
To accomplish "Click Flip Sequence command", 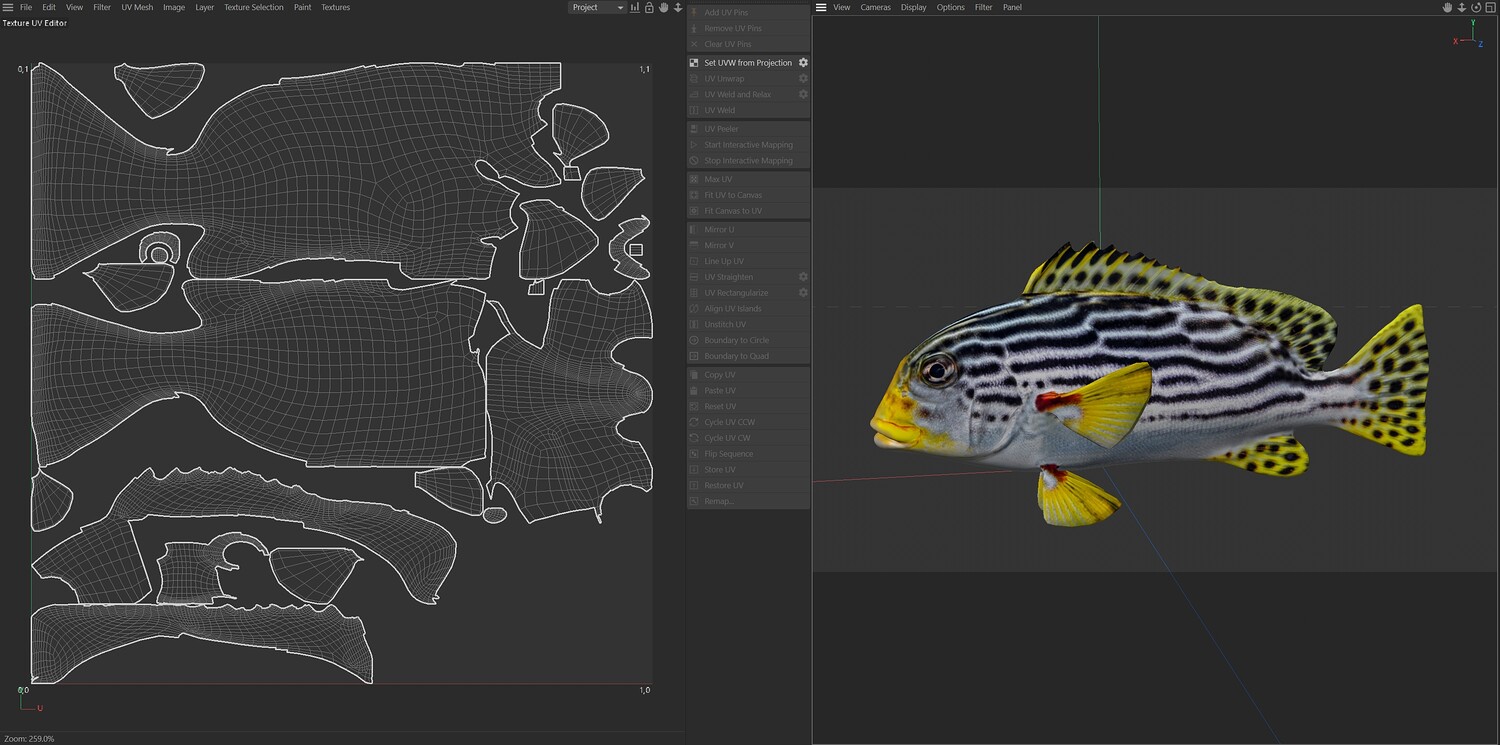I will coord(748,454).
